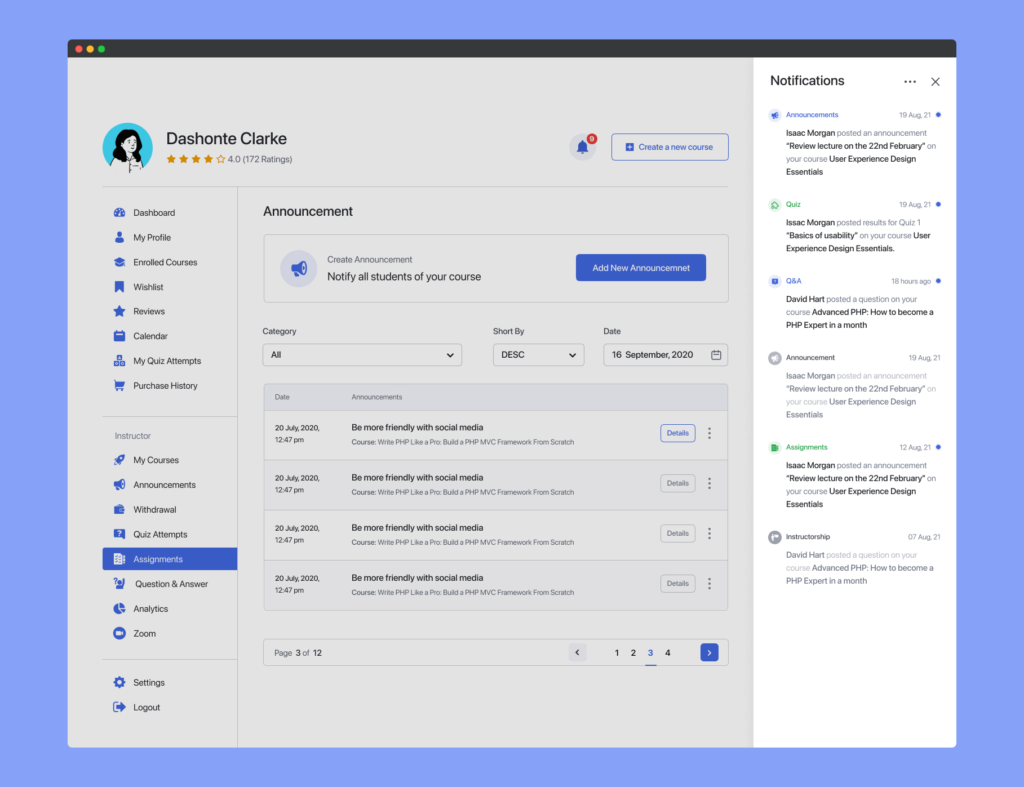Click the "Date" table column header
The width and height of the screenshot is (1024, 787).
282,397
